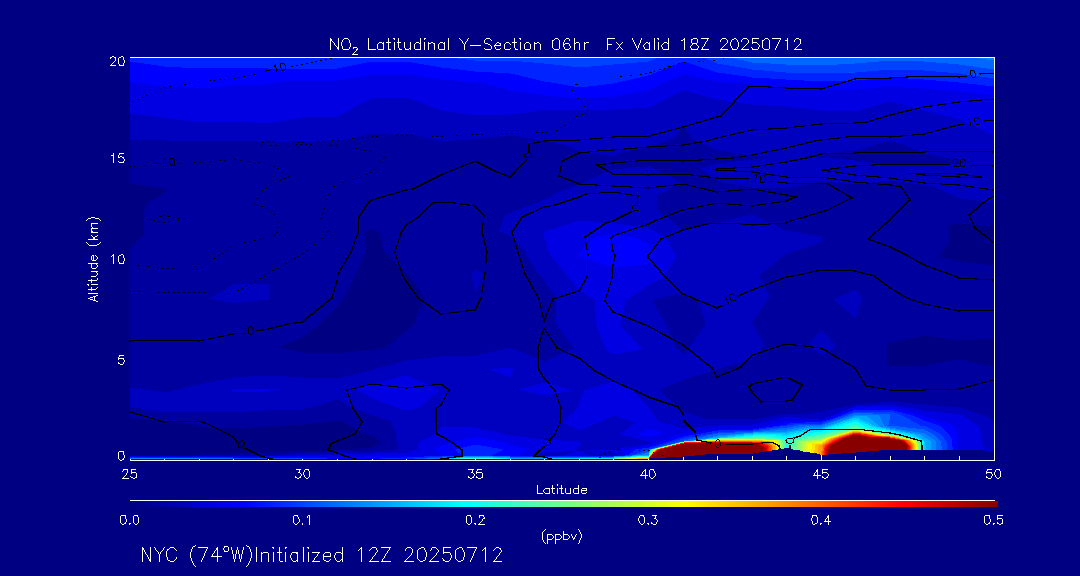This screenshot has height=576, width=1080.
Task: Click the color bar label 0.4
Action: click(x=821, y=521)
